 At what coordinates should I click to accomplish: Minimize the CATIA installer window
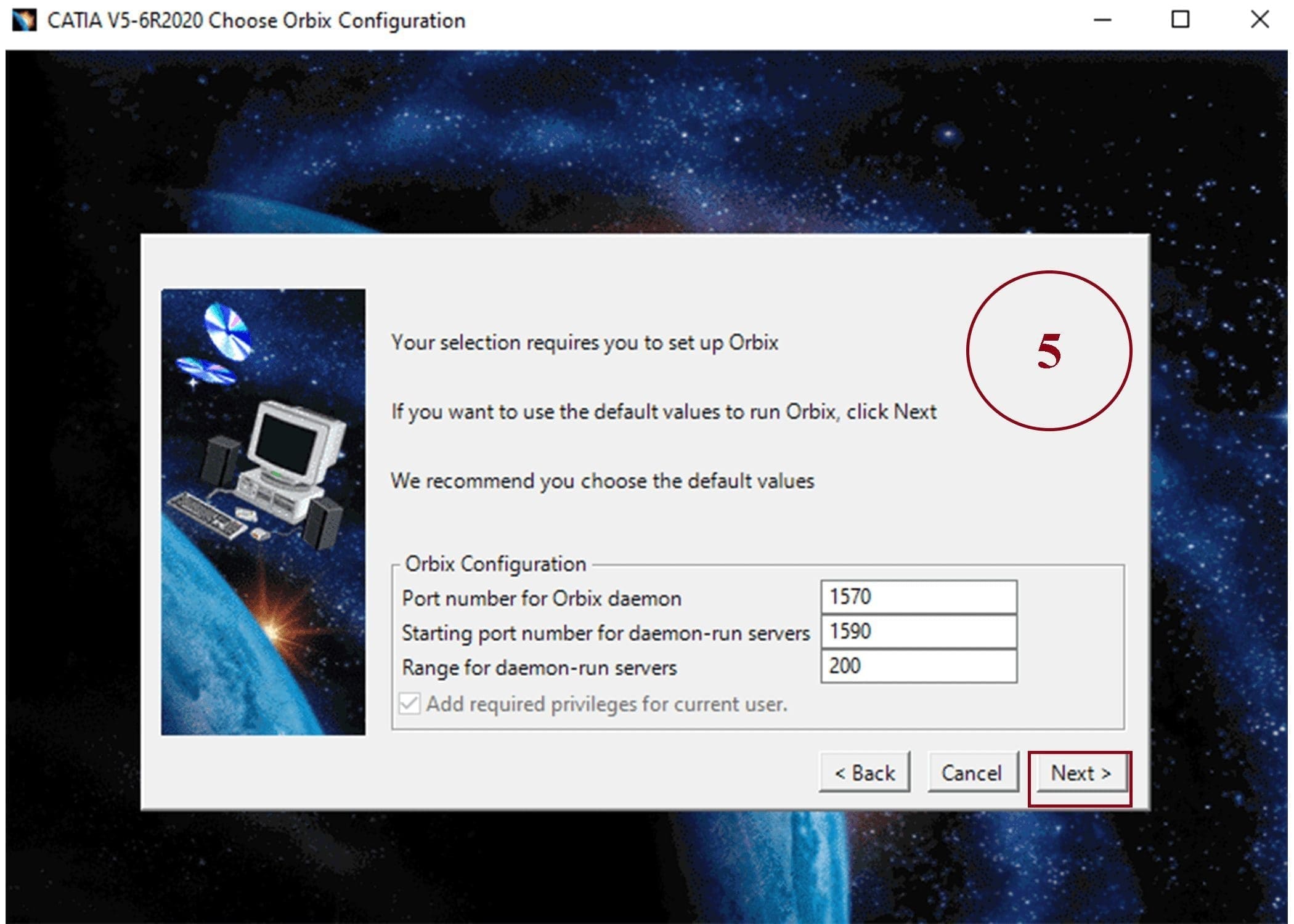click(1102, 20)
